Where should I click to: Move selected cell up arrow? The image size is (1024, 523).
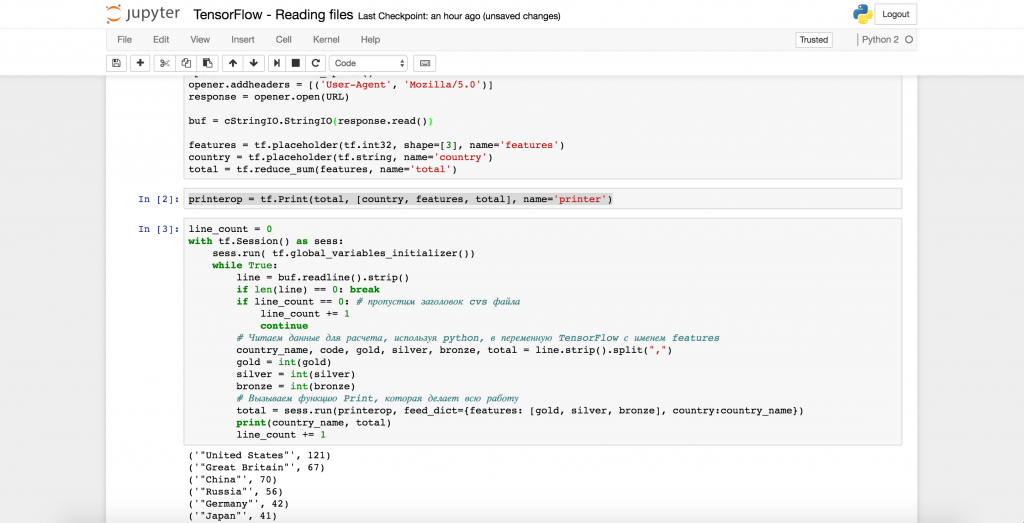click(233, 63)
